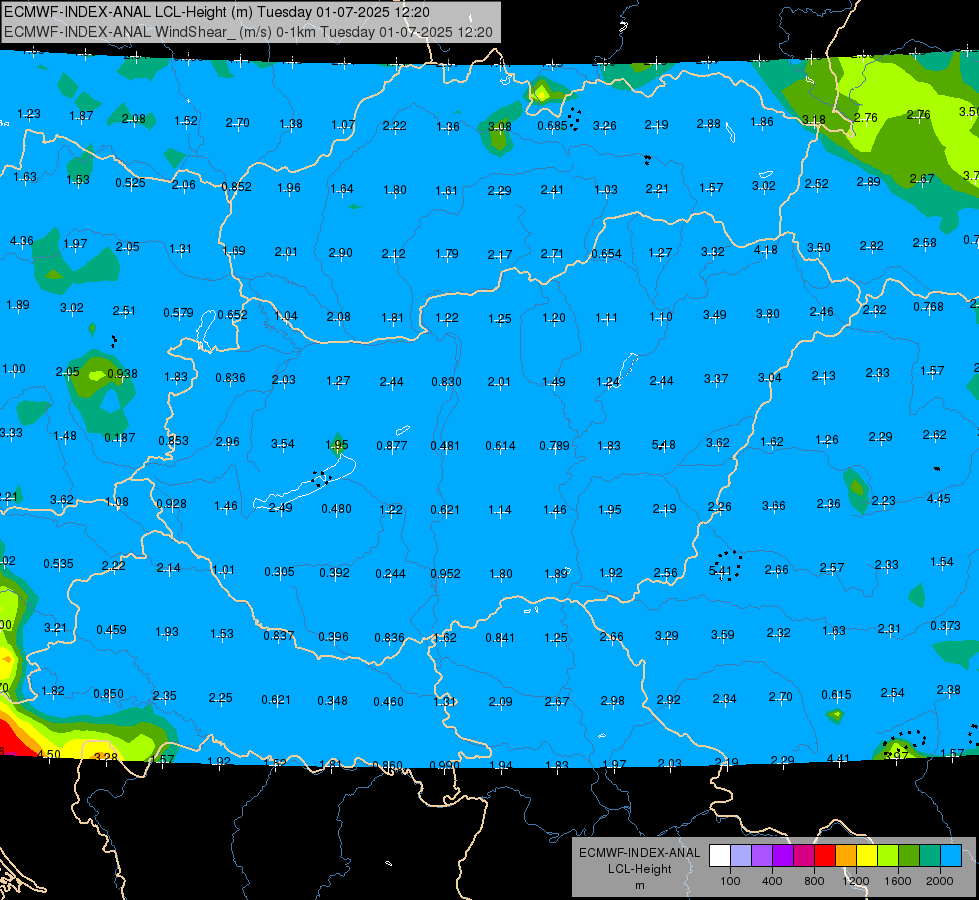Click the 0.789 wind shear value
The width and height of the screenshot is (979, 900).
pos(554,445)
